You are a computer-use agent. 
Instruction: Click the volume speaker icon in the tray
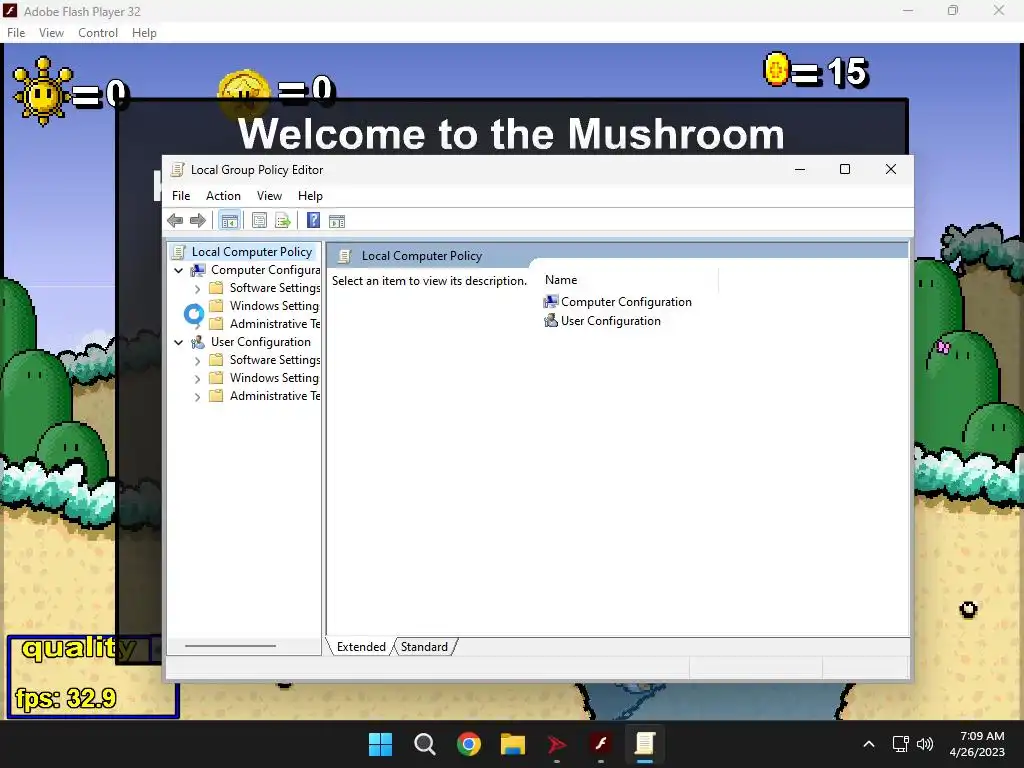click(x=924, y=744)
